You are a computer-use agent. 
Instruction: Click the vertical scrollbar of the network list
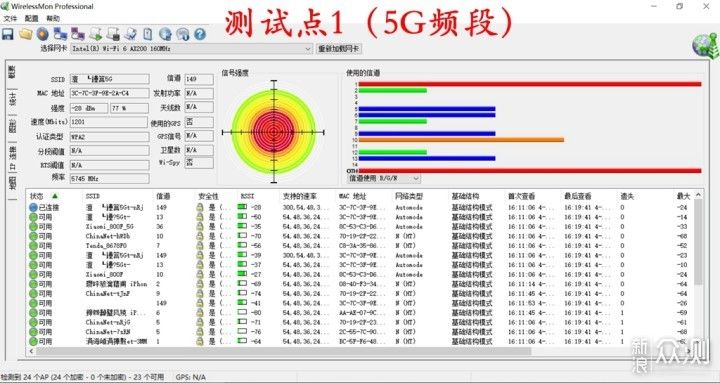point(698,269)
